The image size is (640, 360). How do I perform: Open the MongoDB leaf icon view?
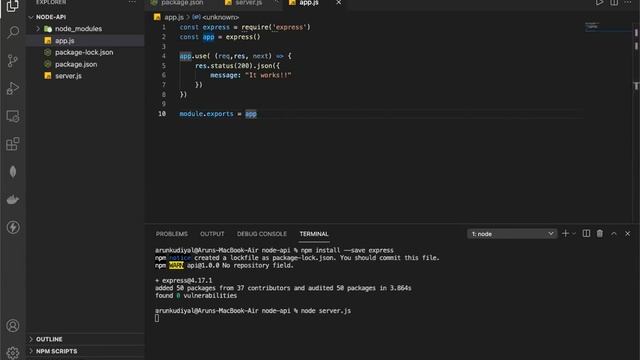[x=13, y=171]
